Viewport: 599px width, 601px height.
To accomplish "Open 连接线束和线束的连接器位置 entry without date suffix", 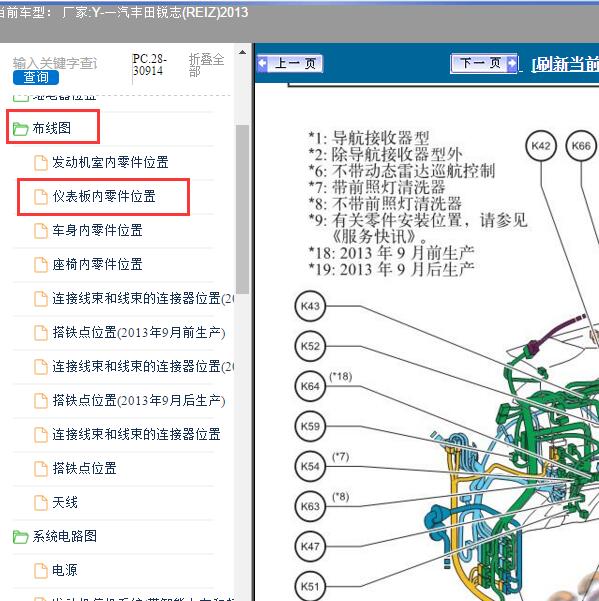I will click(136, 434).
